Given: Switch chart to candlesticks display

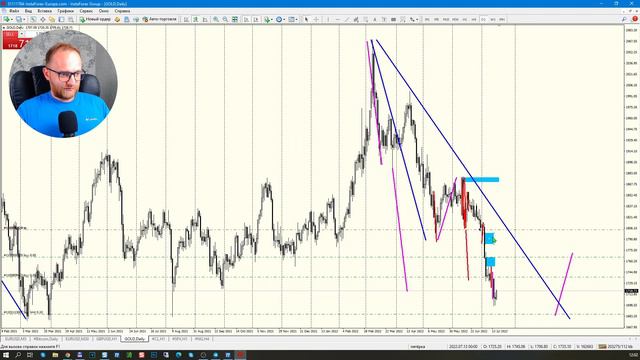Looking at the screenshot, I should pyautogui.click(x=196, y=19).
